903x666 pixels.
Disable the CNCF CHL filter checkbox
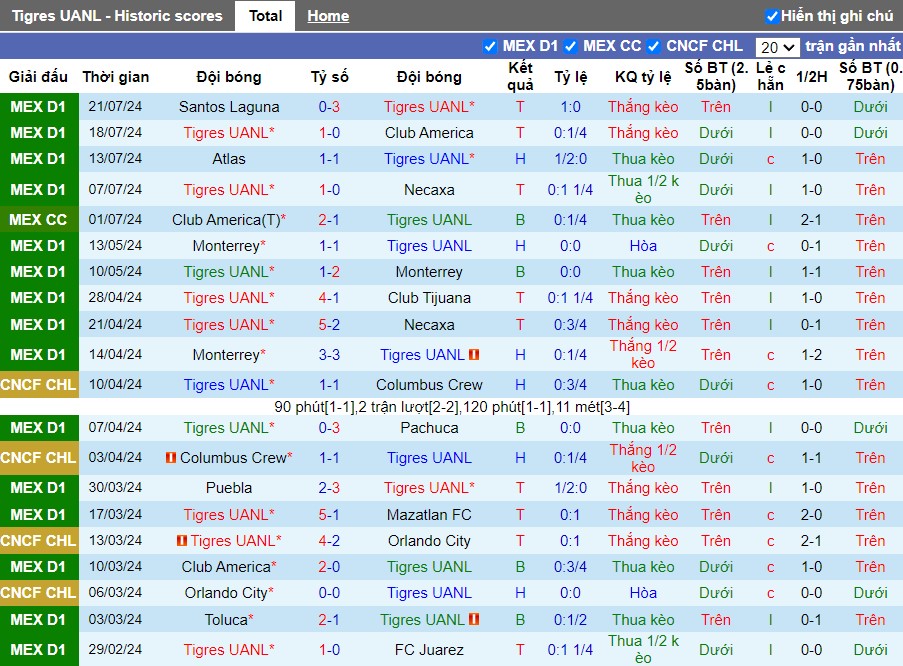pyautogui.click(x=654, y=46)
